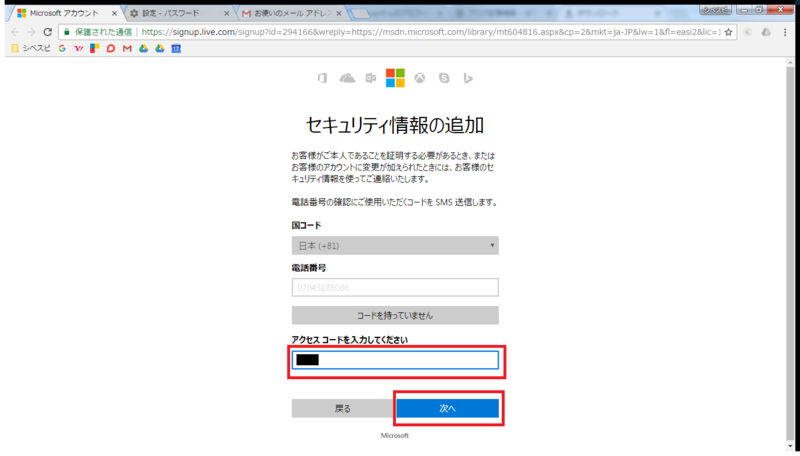This screenshot has width=800, height=456.
Task: Click the Skype icon in page header
Action: pyautogui.click(x=444, y=78)
